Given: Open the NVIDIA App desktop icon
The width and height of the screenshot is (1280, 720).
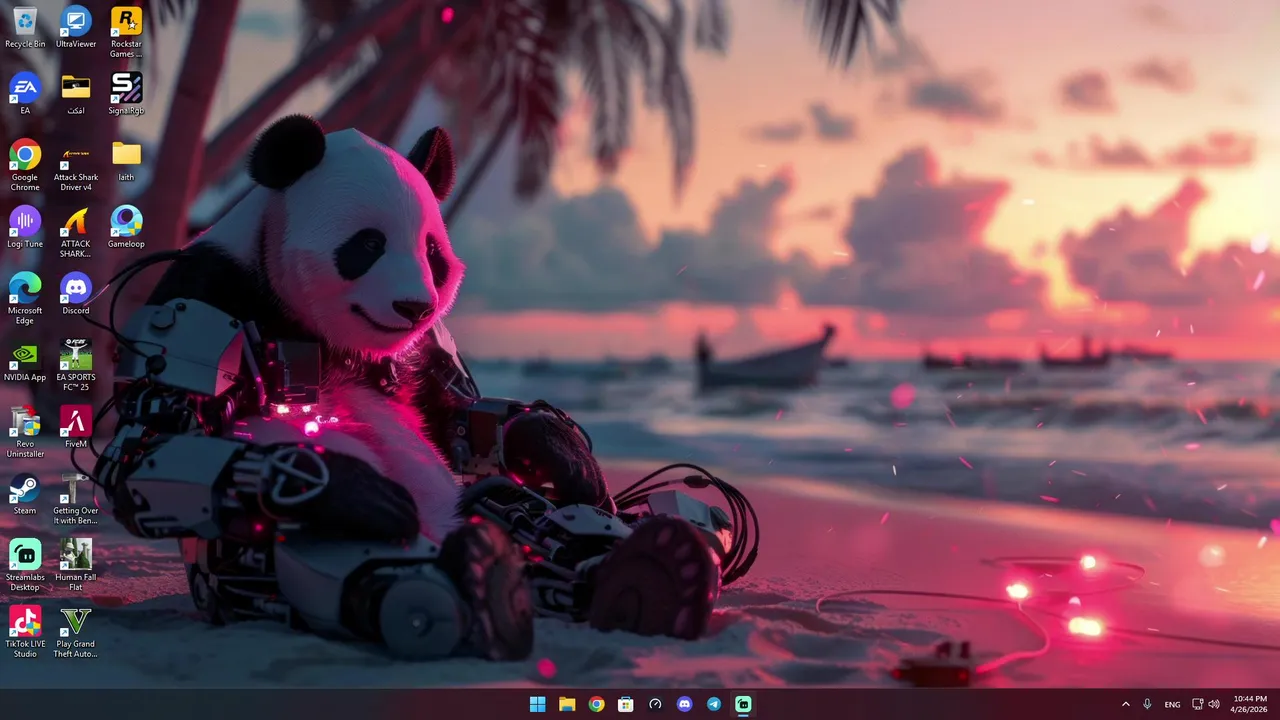Looking at the screenshot, I should coord(25,360).
